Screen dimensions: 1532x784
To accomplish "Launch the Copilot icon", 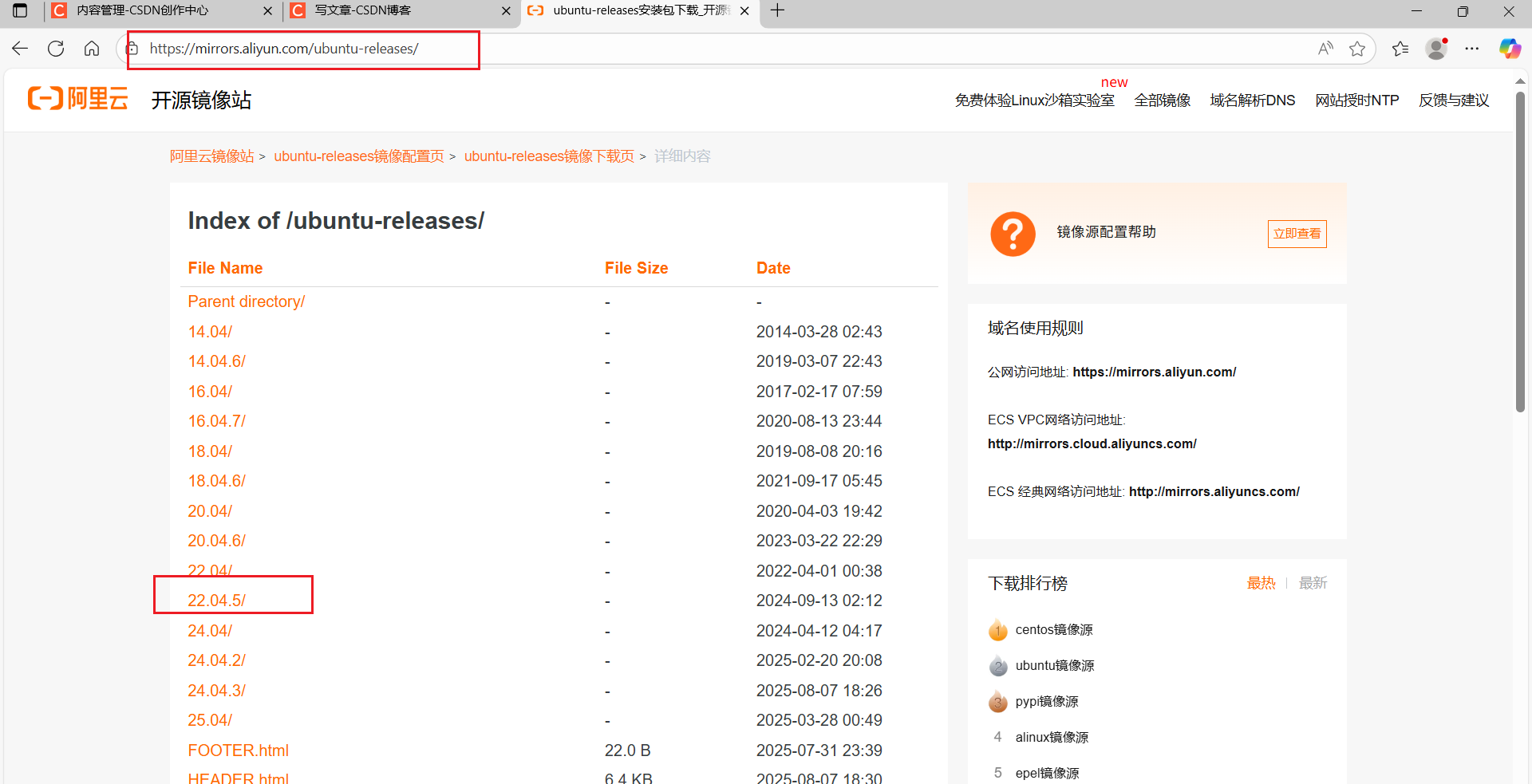I will 1510,49.
